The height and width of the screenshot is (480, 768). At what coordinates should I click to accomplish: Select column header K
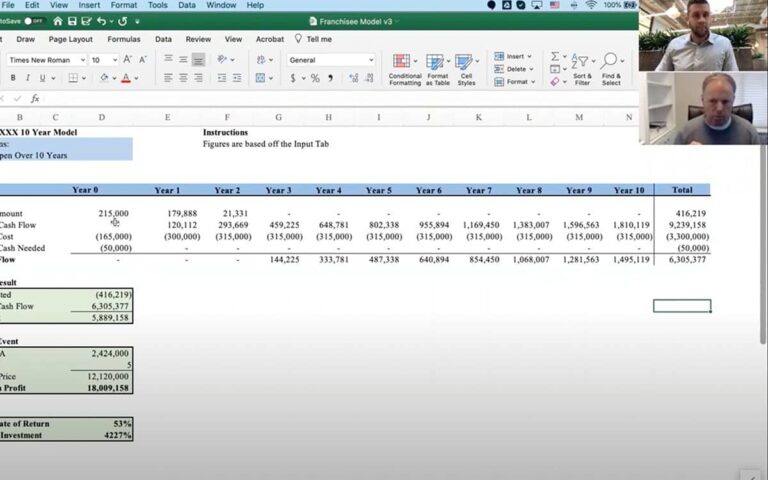(x=479, y=117)
